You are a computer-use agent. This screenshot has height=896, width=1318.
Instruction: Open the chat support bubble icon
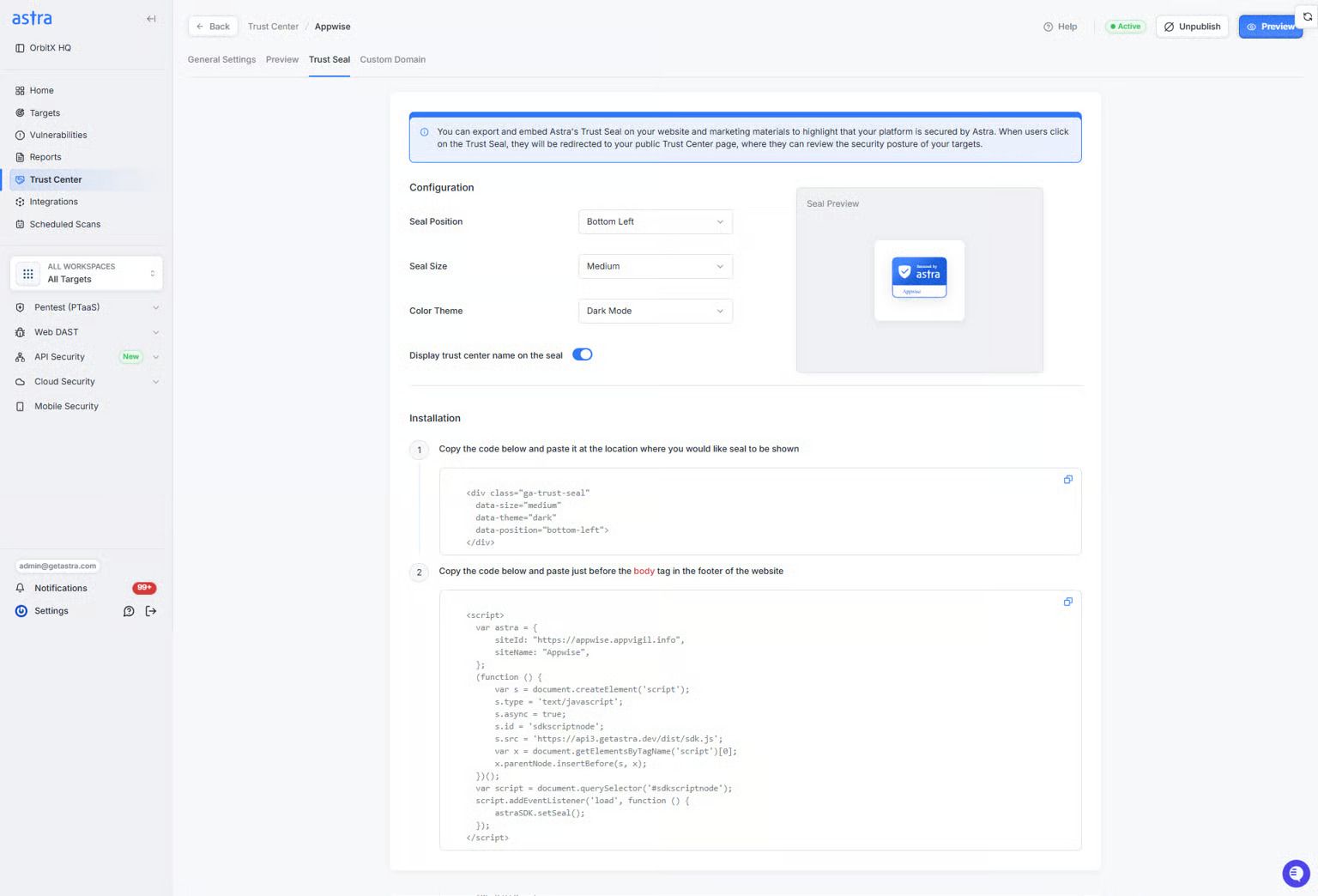1296,874
